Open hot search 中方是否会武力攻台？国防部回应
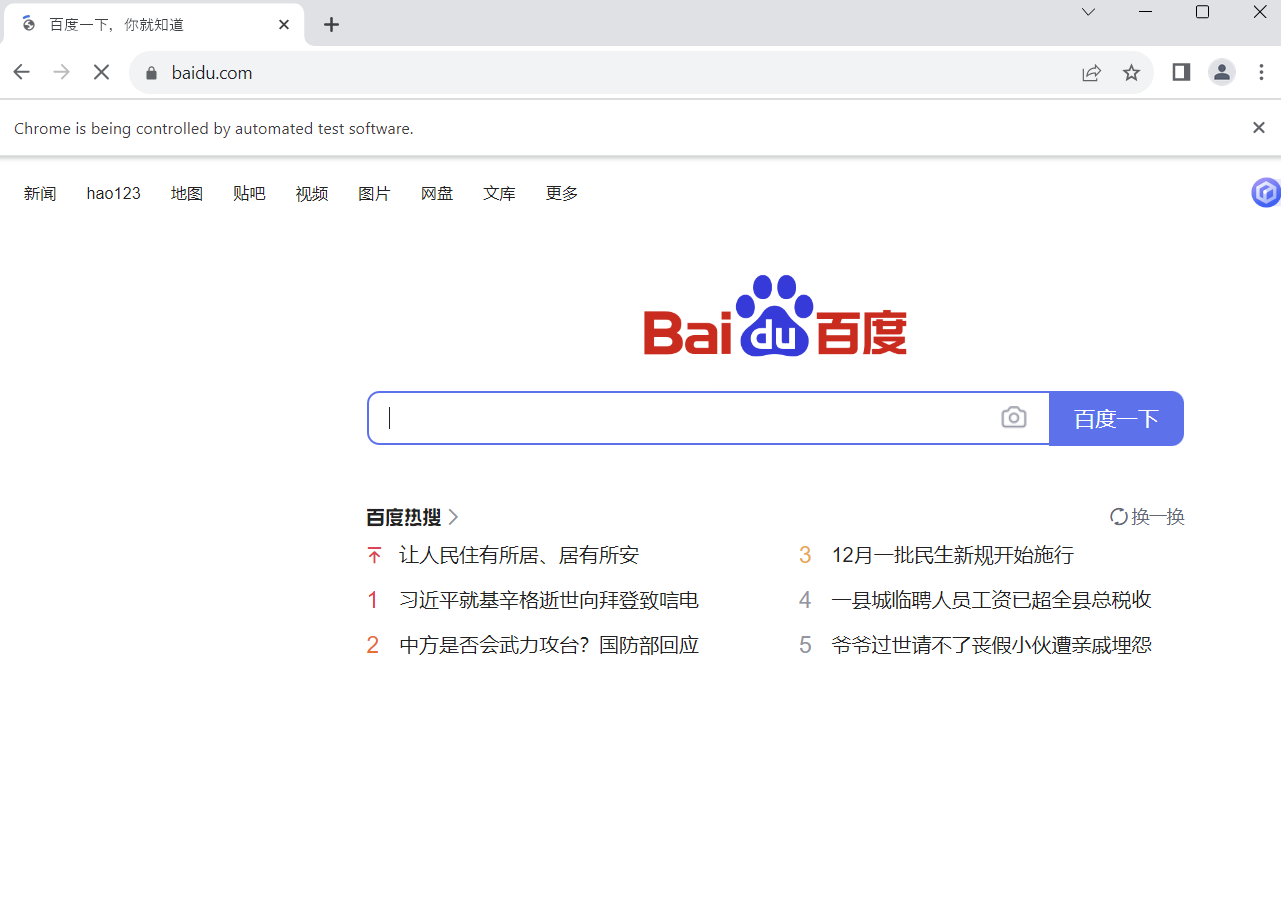 549,645
